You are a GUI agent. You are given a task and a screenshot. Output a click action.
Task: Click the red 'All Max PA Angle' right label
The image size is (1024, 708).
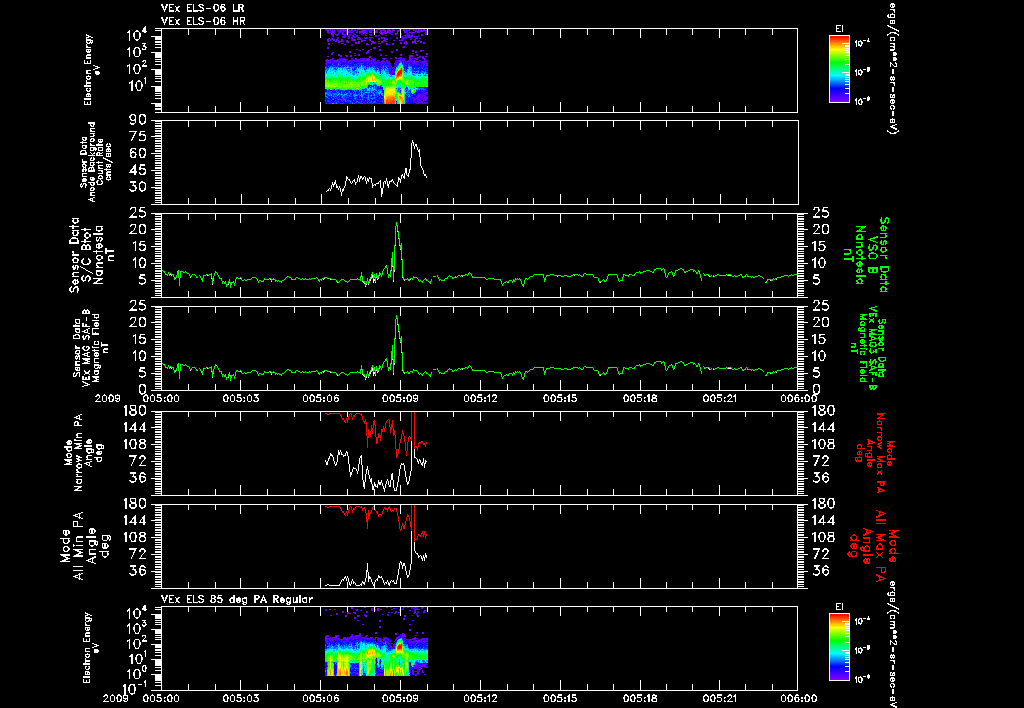pos(872,546)
